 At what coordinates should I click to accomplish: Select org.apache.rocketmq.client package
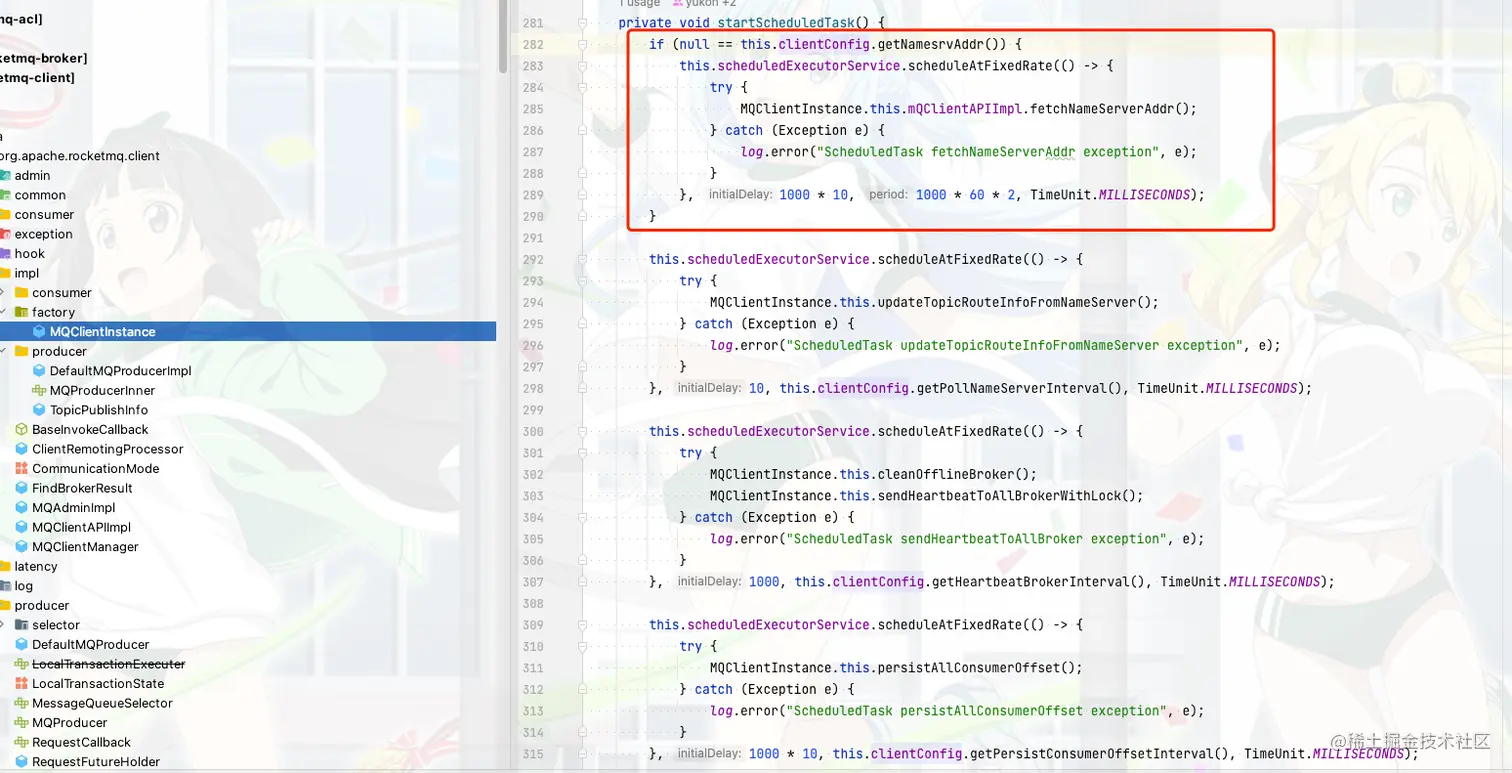(x=80, y=156)
